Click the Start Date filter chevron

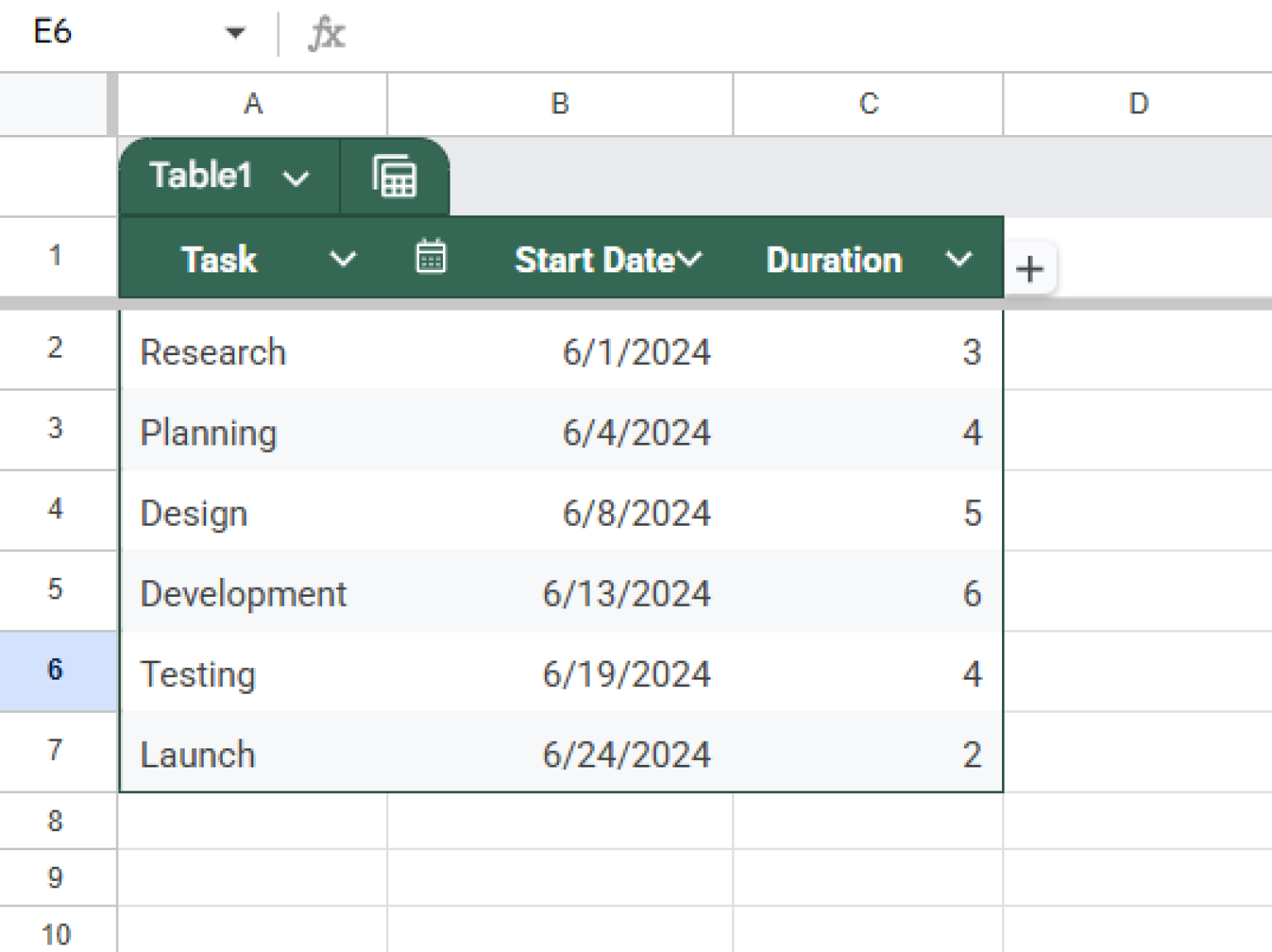coord(691,259)
